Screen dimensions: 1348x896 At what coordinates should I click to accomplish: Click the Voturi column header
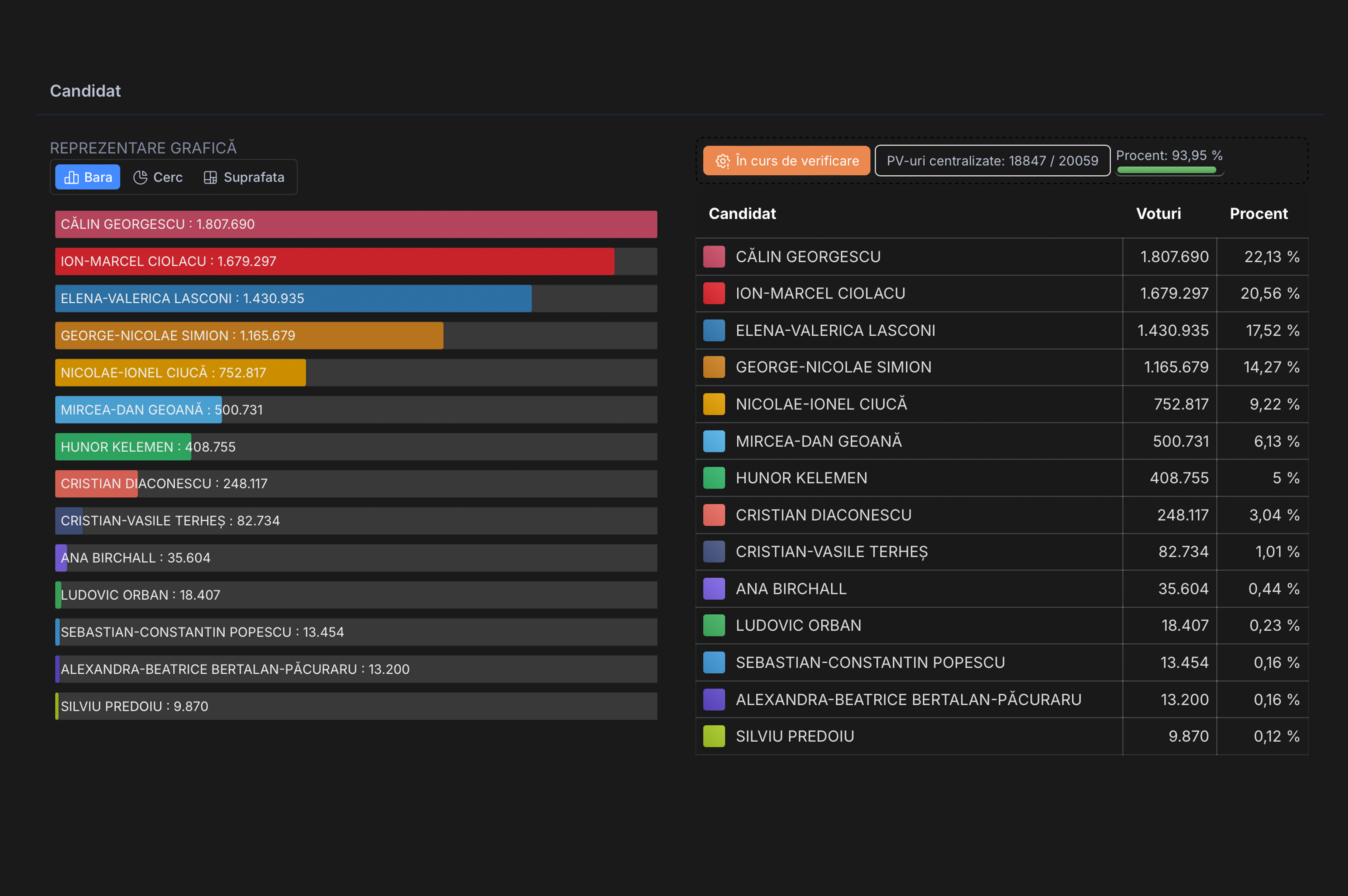tap(1158, 214)
